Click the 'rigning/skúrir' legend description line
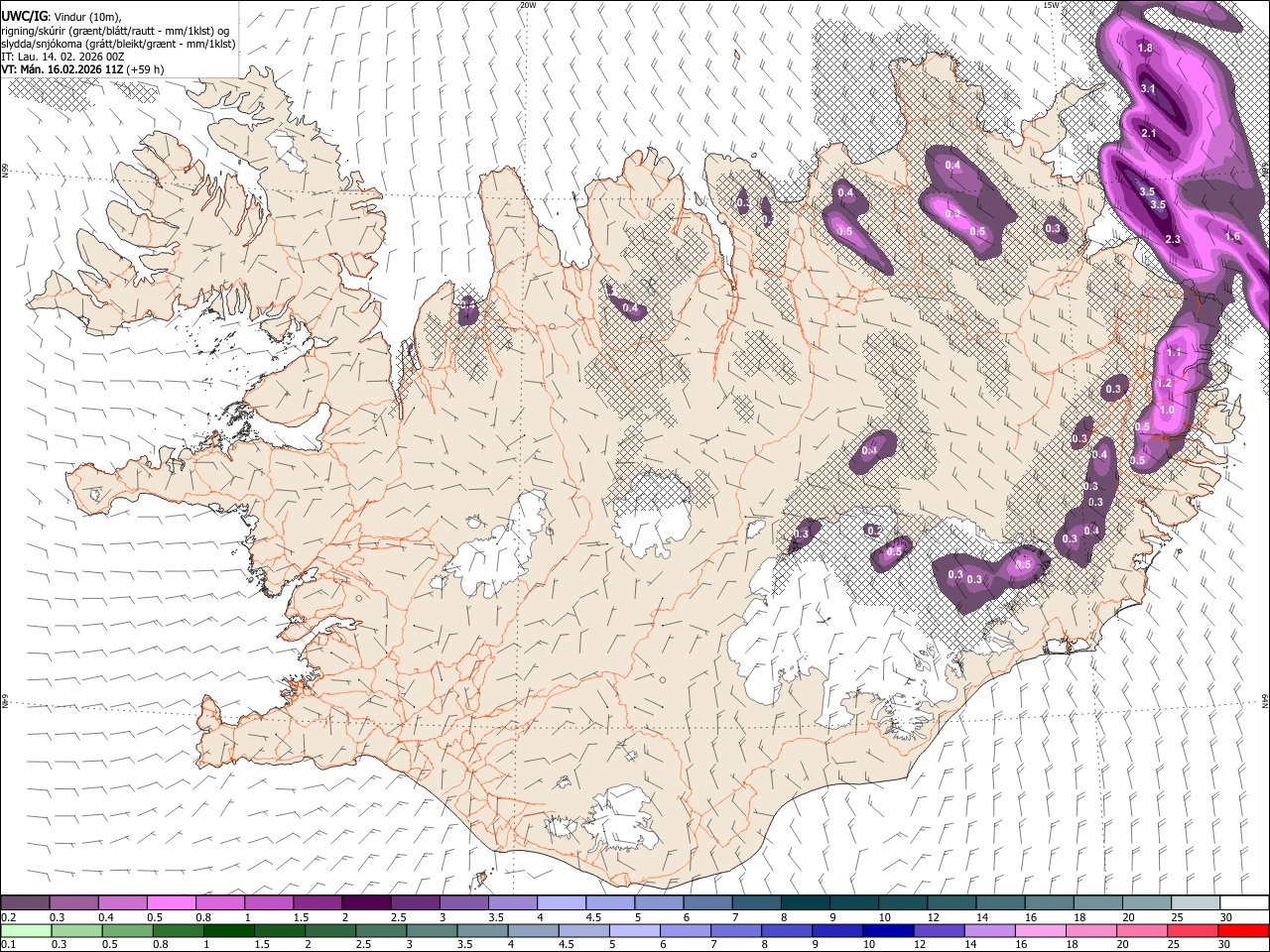1270x952 pixels. (116, 31)
